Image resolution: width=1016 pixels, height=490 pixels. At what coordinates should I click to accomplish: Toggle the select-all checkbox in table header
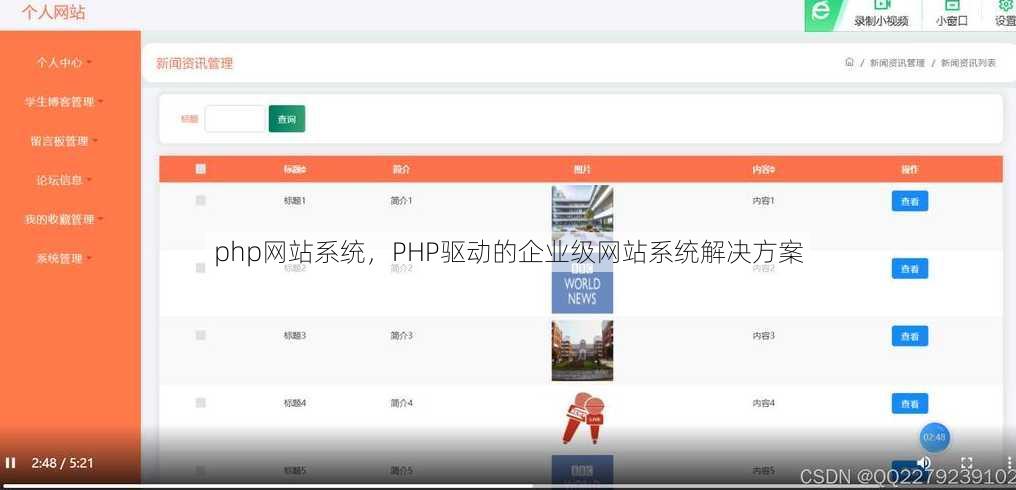(x=200, y=169)
